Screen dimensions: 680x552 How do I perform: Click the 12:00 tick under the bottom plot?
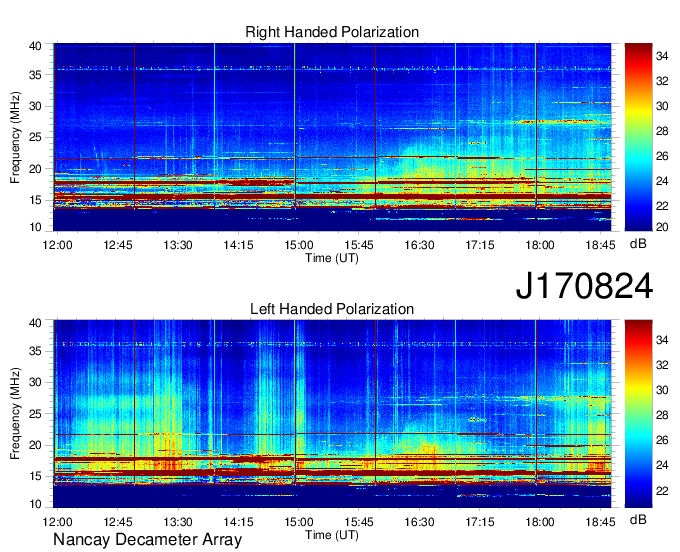57,522
